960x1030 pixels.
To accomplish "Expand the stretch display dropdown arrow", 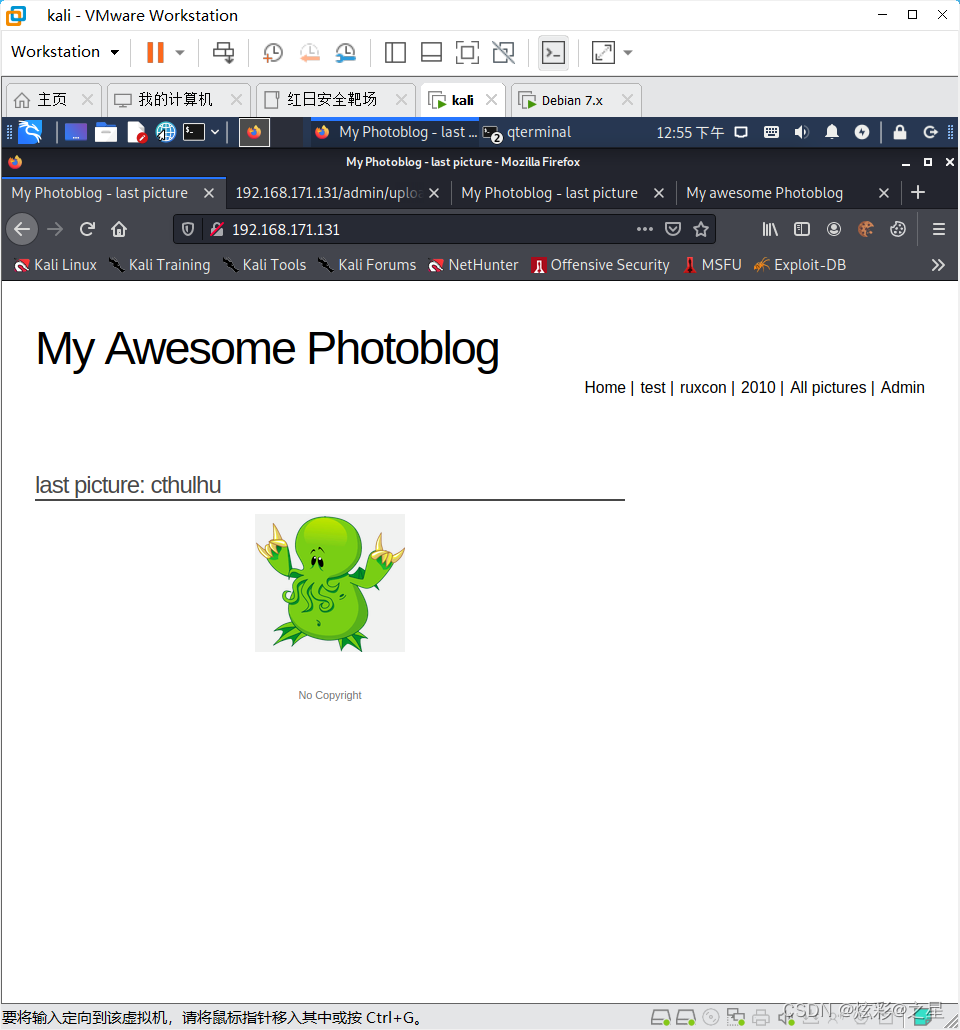I will click(x=628, y=53).
